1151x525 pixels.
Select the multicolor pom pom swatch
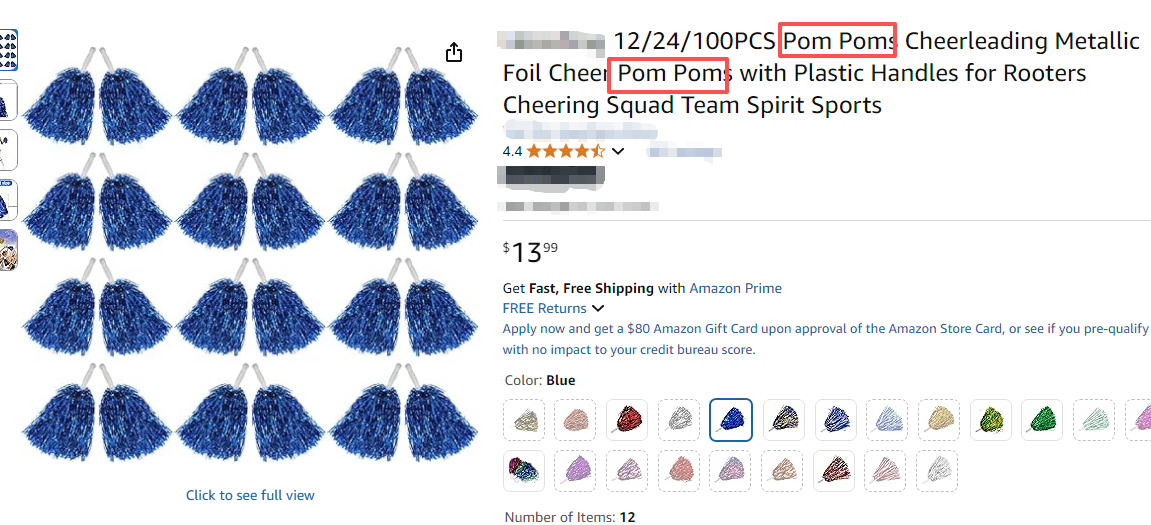click(x=523, y=471)
